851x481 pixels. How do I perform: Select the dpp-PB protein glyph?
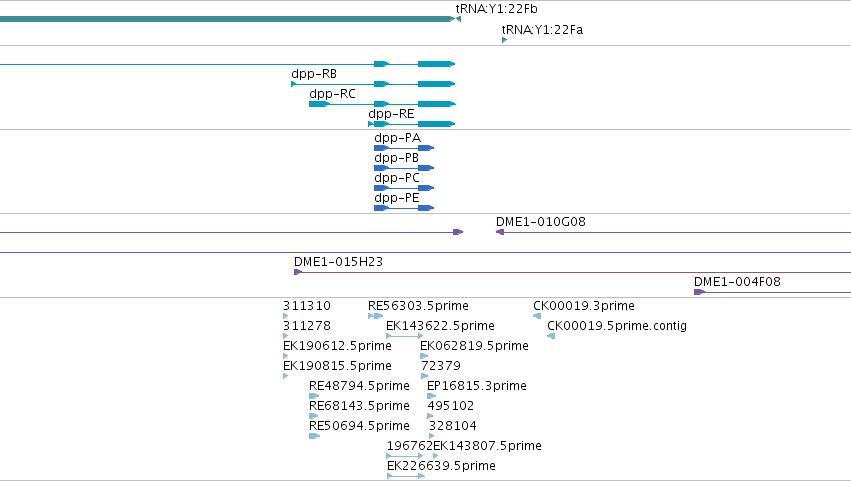pyautogui.click(x=404, y=168)
